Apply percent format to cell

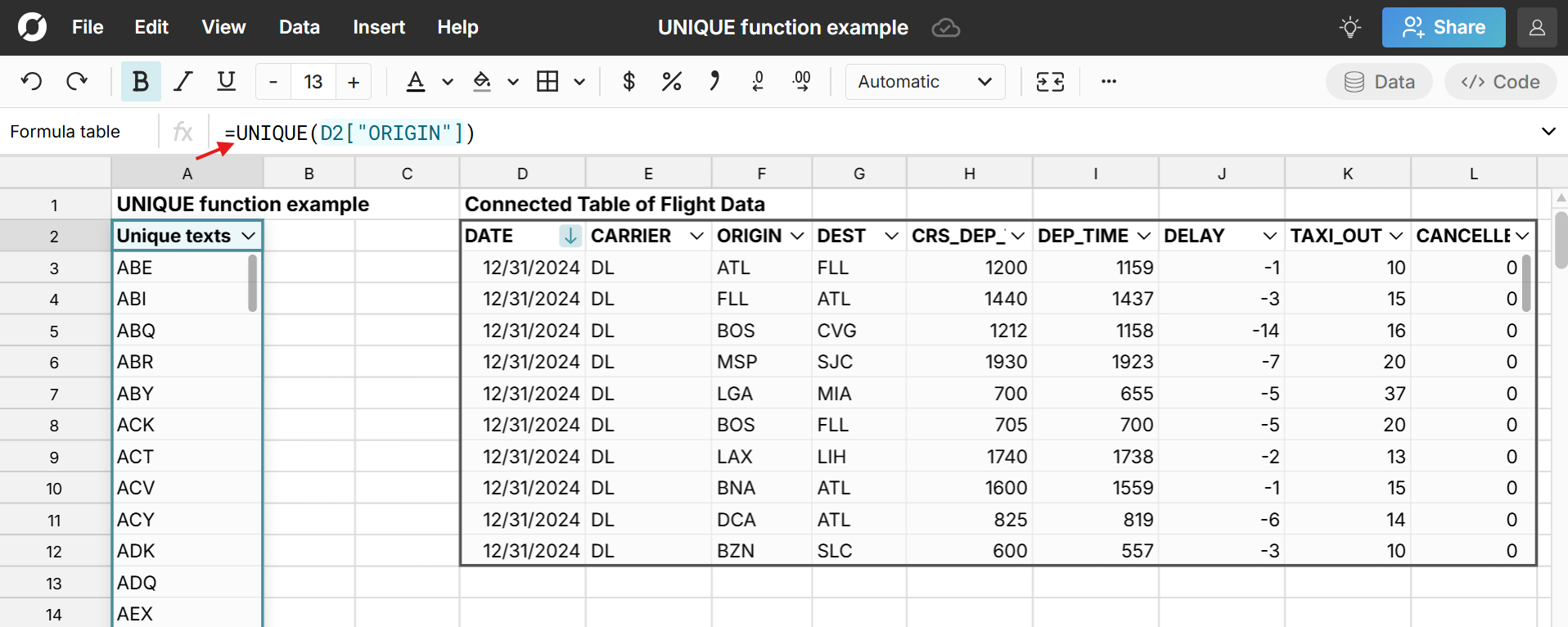click(x=671, y=82)
